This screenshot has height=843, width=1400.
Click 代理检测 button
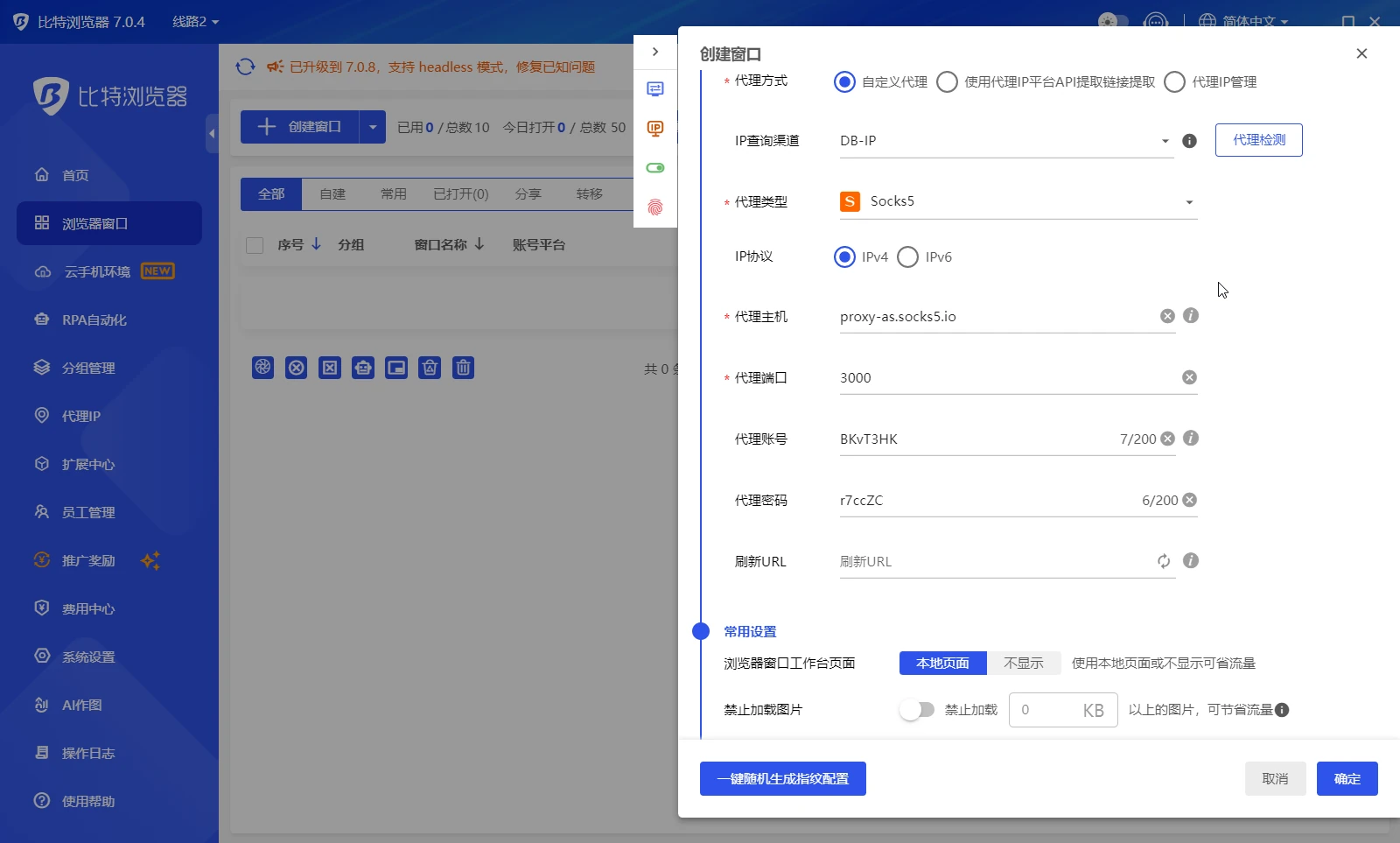[1259, 140]
